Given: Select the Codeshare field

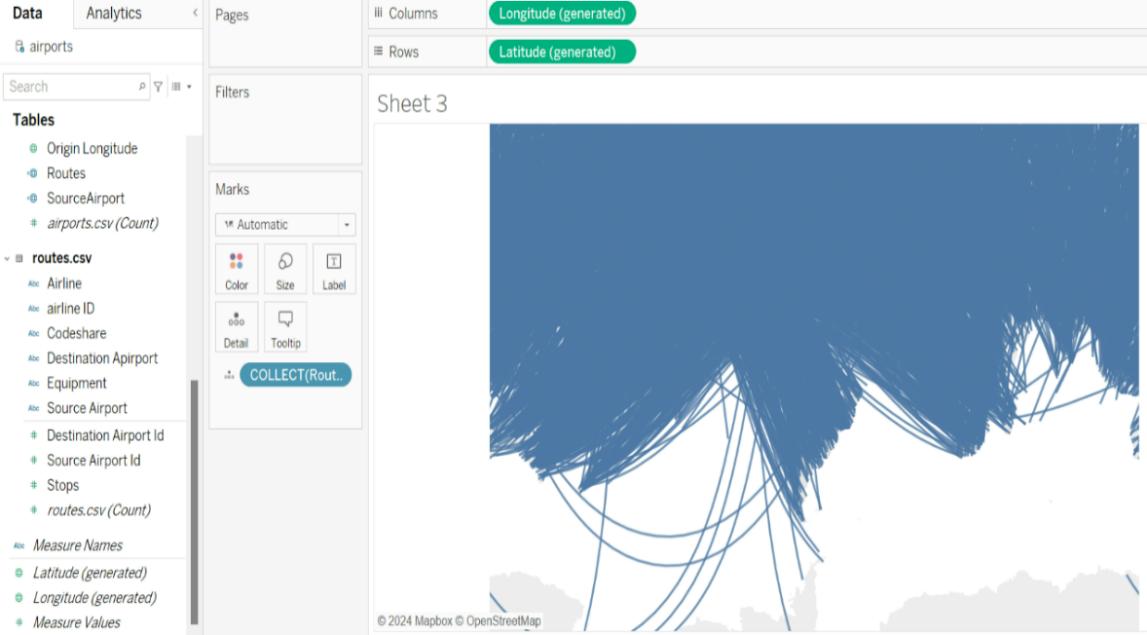Looking at the screenshot, I should [76, 333].
